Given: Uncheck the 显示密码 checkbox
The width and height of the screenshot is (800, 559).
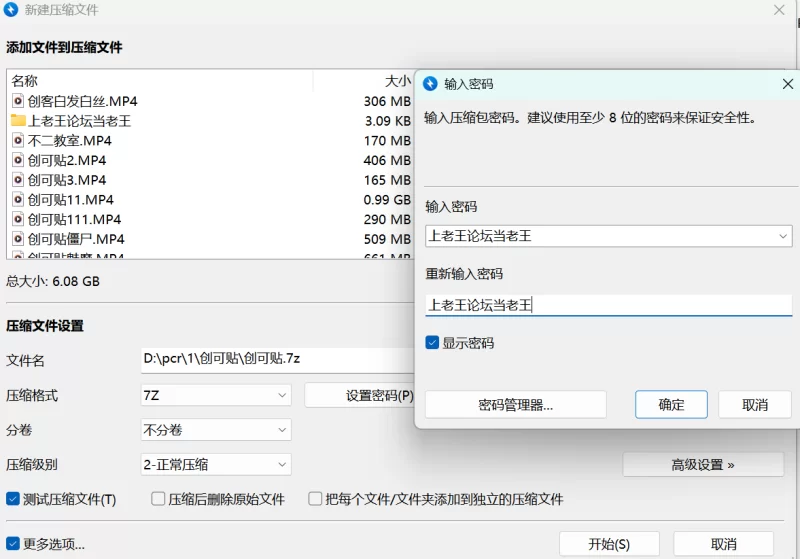Looking at the screenshot, I should coord(432,343).
